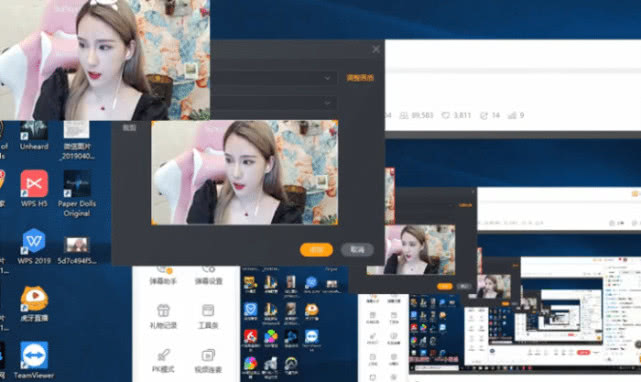Open 弹幕设置 in the tools panel
This screenshot has height=382, width=641.
click(208, 275)
